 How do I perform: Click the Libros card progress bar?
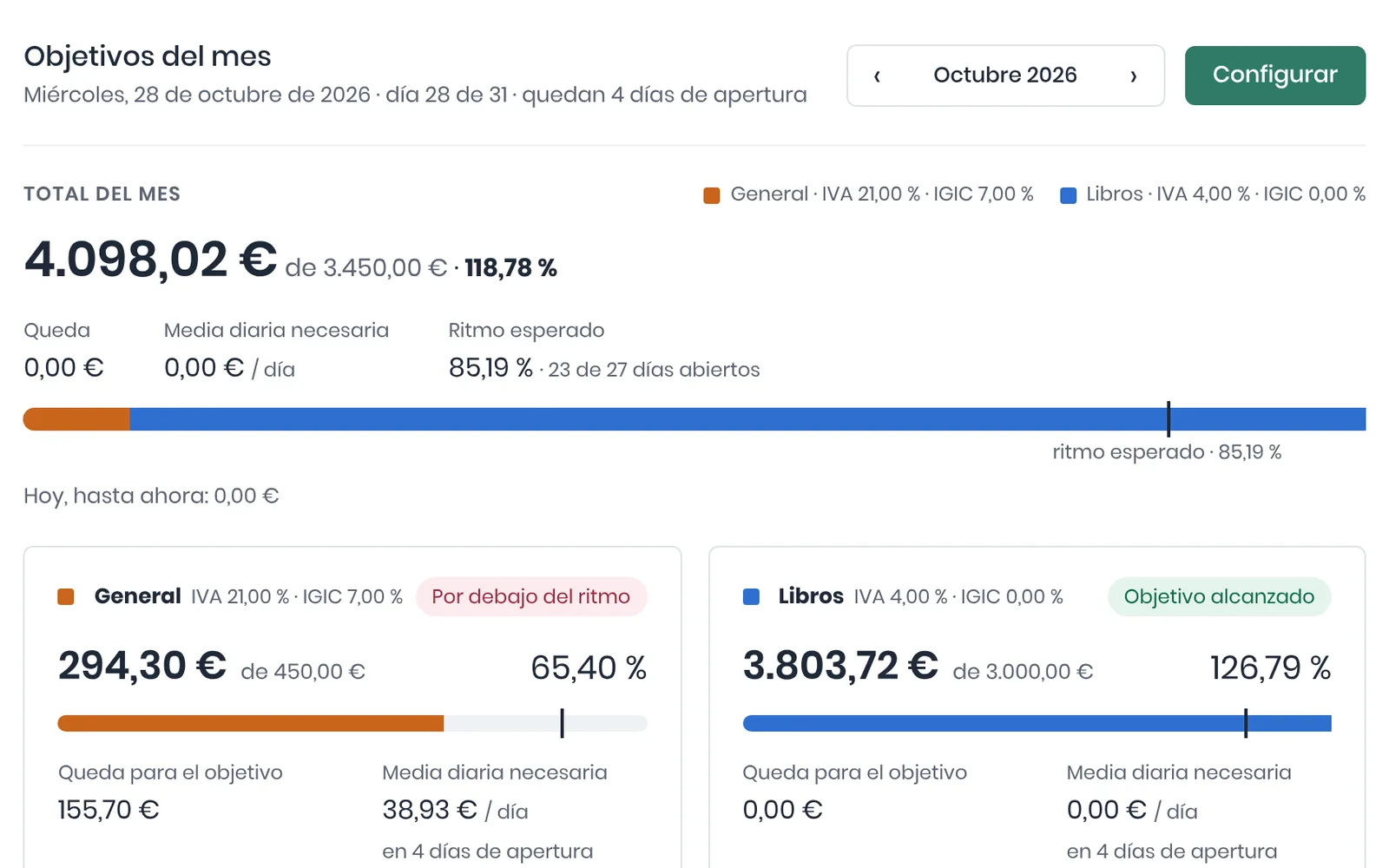[1037, 723]
